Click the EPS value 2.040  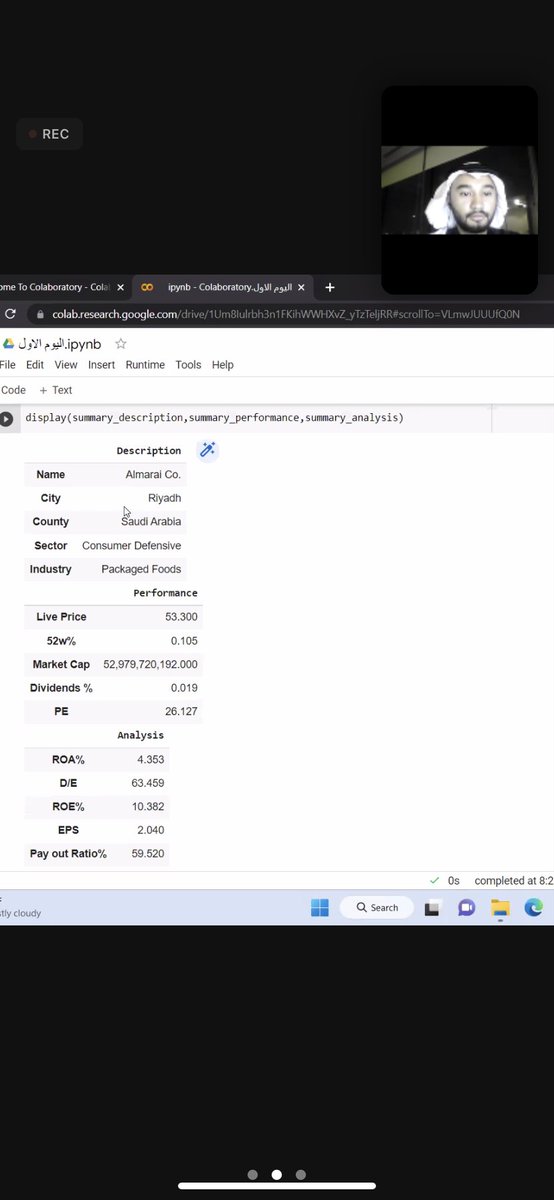(151, 830)
